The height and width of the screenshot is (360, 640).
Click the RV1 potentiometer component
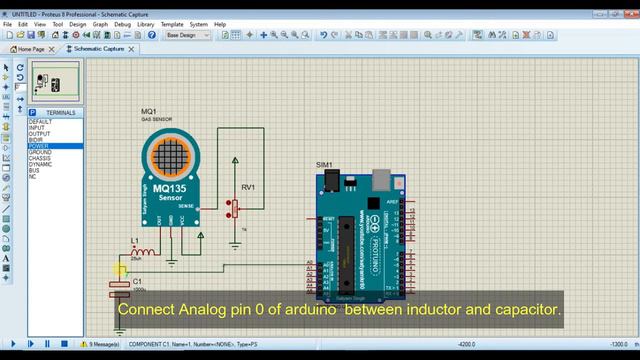[x=235, y=209]
